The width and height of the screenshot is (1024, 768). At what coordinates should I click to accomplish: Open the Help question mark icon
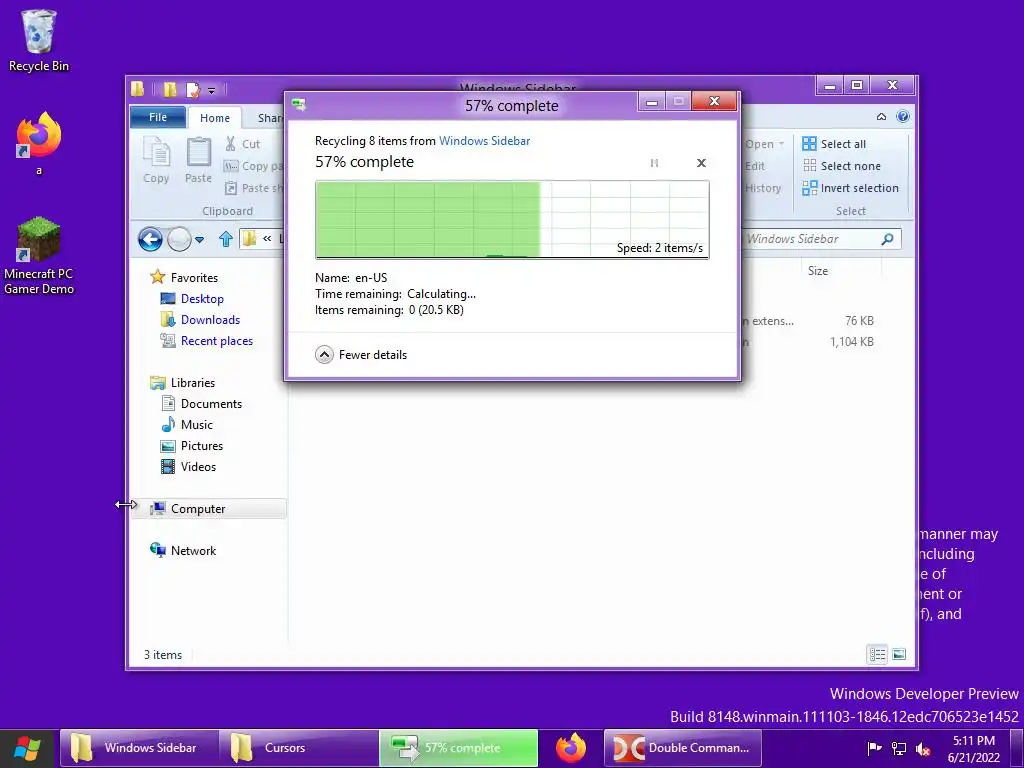point(903,116)
